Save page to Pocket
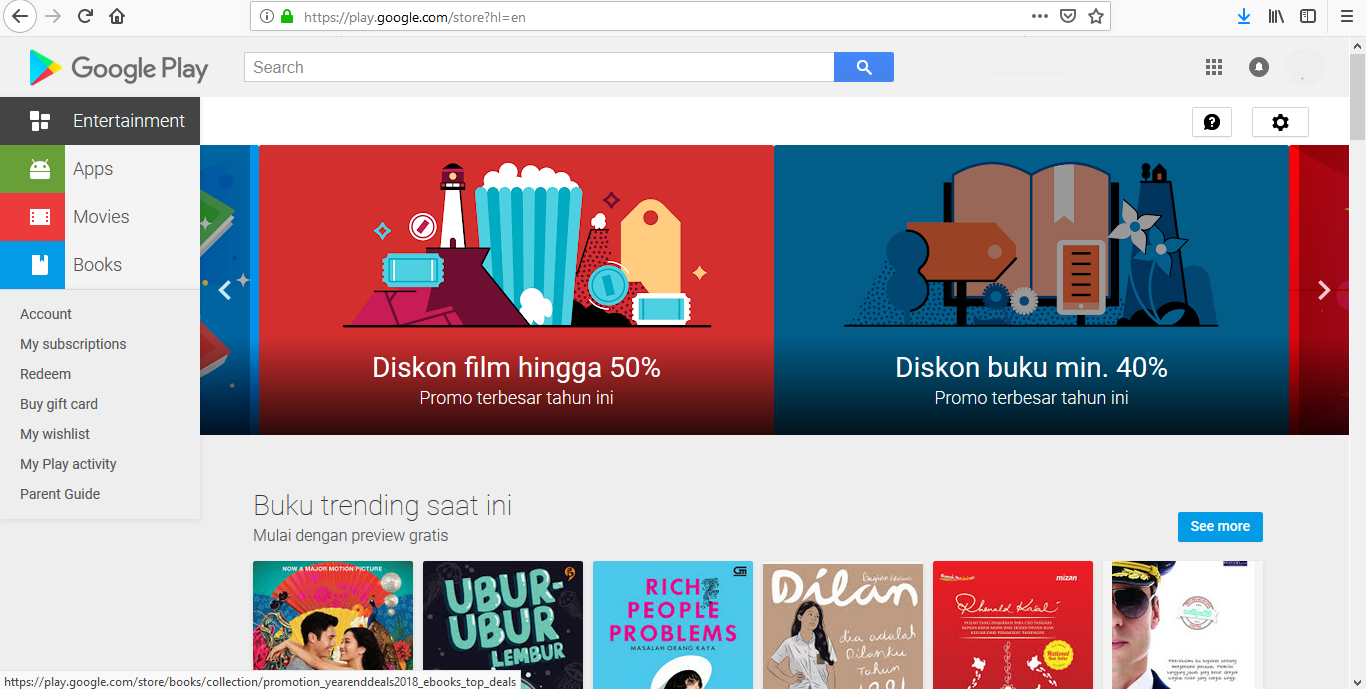The width and height of the screenshot is (1369, 689). click(x=1068, y=16)
